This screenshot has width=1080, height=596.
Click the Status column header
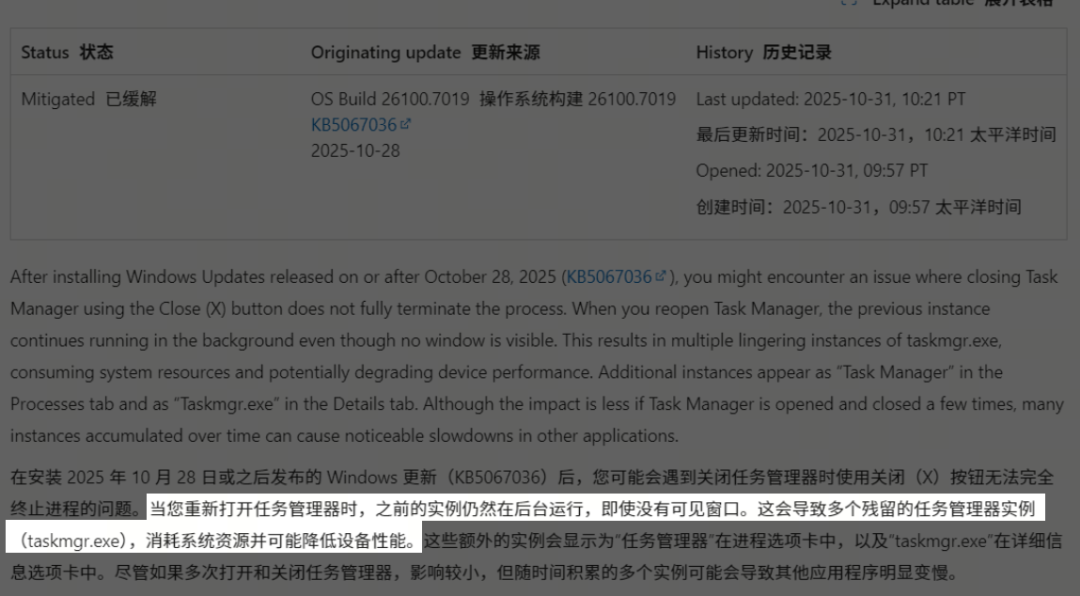coord(67,53)
